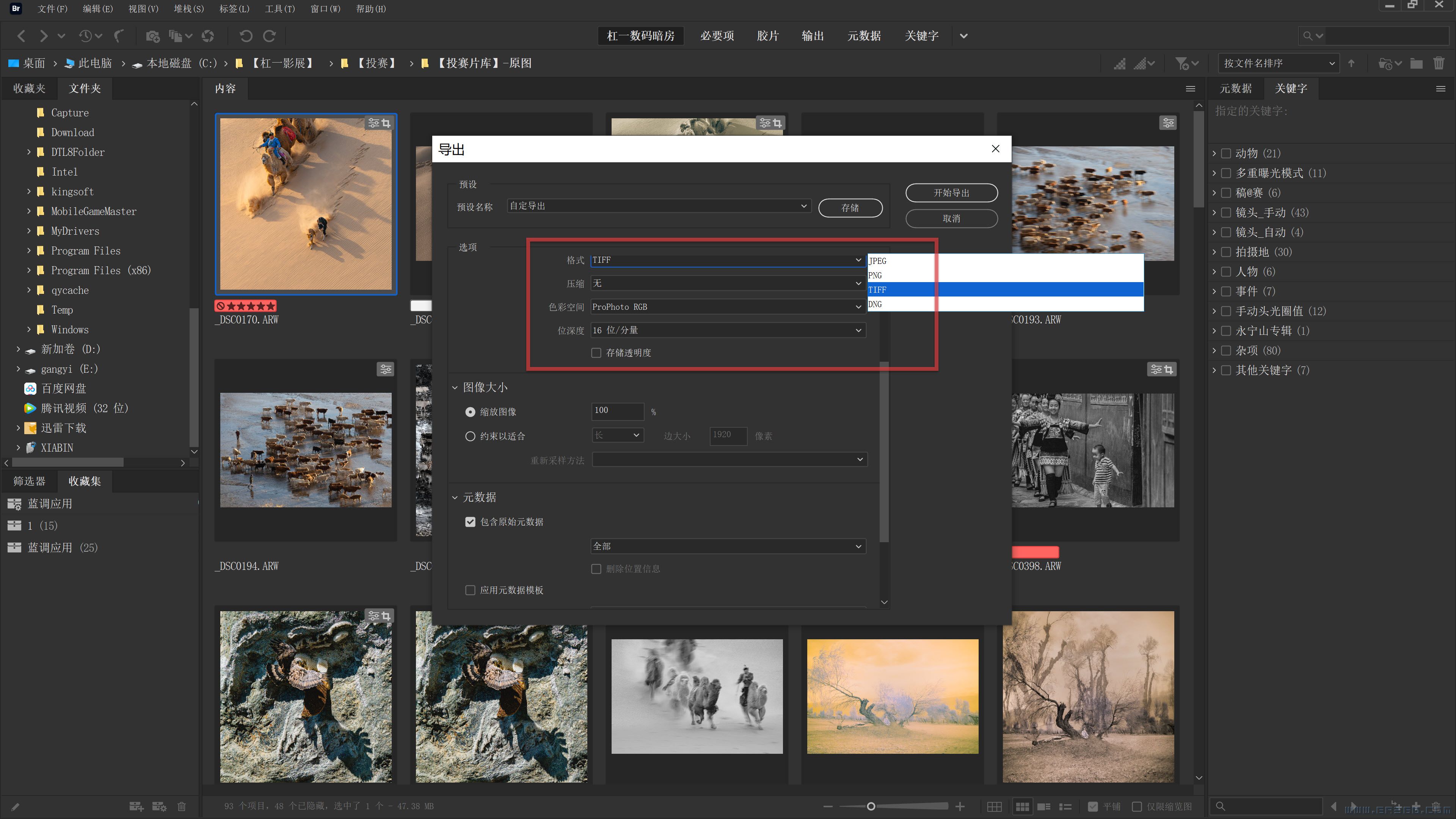1456x819 pixels.
Task: Uncheck 包含原始元数据 checkbox
Action: click(470, 522)
